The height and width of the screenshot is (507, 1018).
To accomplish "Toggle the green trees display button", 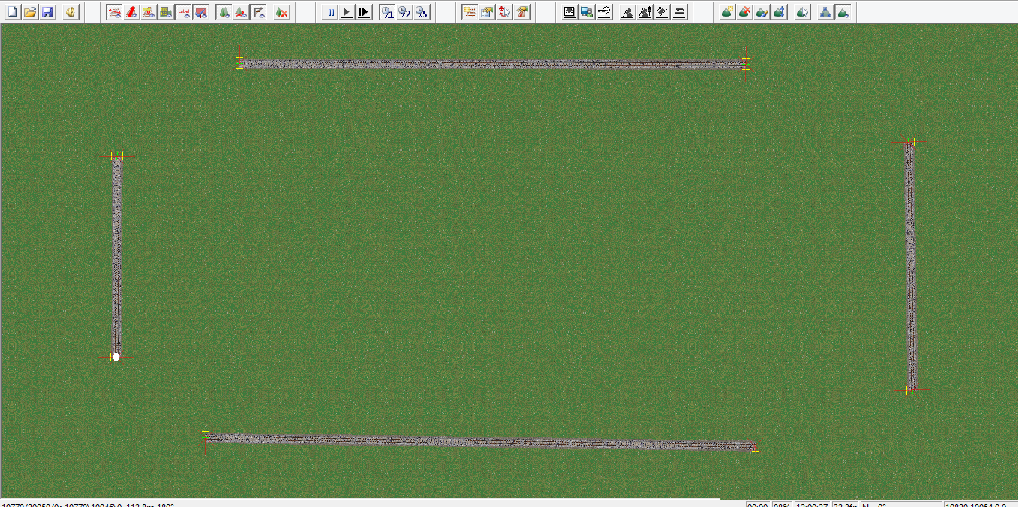I will coord(224,12).
